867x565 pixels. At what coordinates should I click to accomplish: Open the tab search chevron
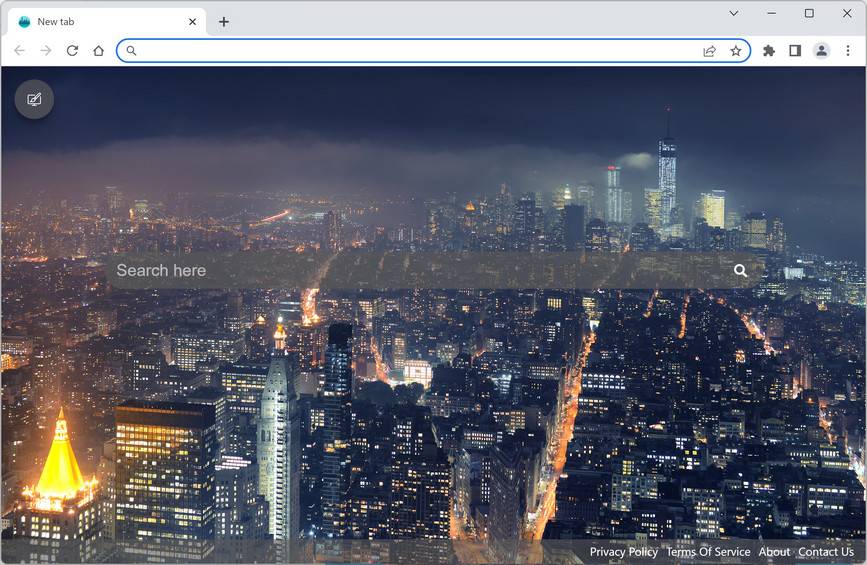pos(734,13)
